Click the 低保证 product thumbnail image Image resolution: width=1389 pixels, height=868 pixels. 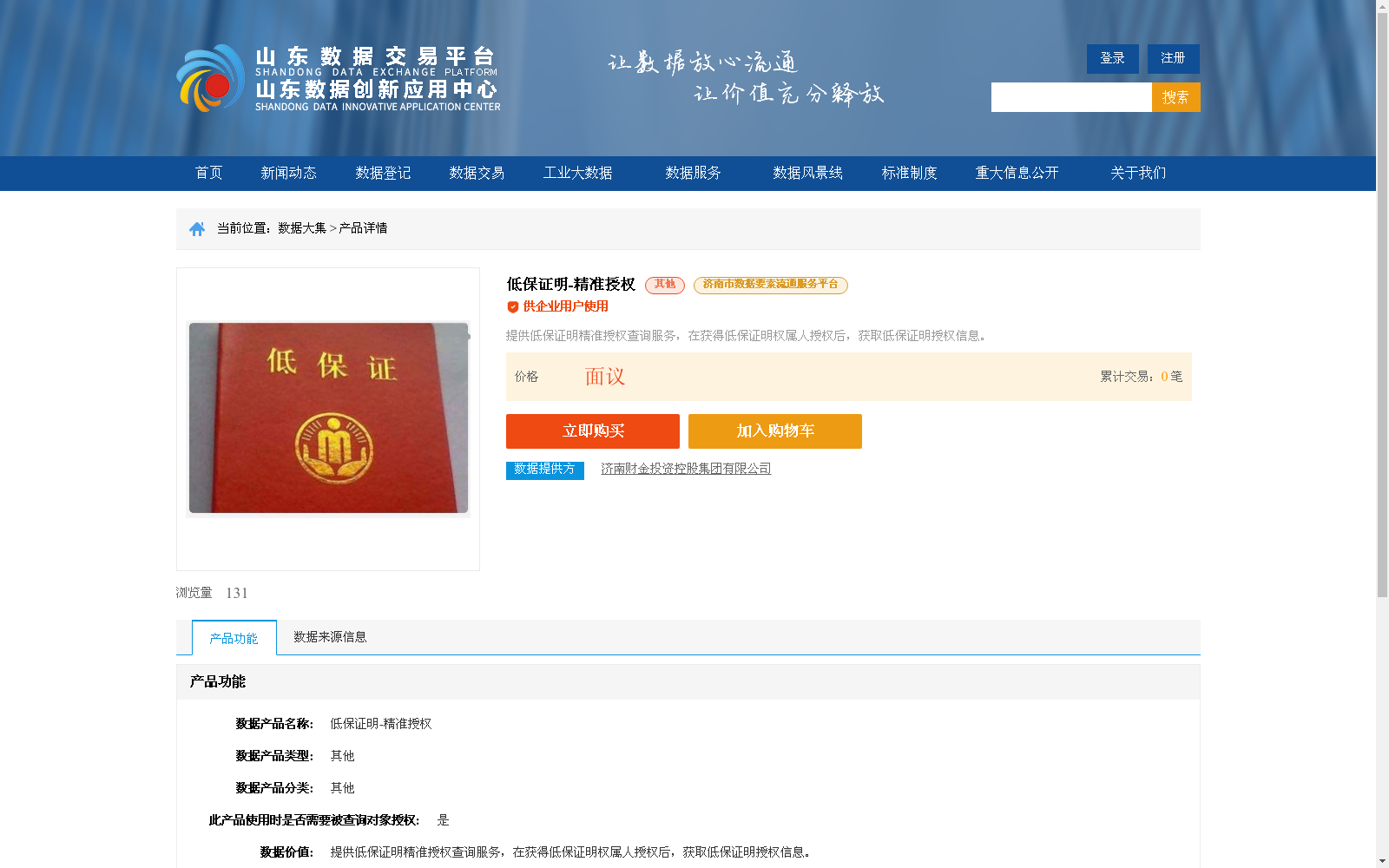328,418
